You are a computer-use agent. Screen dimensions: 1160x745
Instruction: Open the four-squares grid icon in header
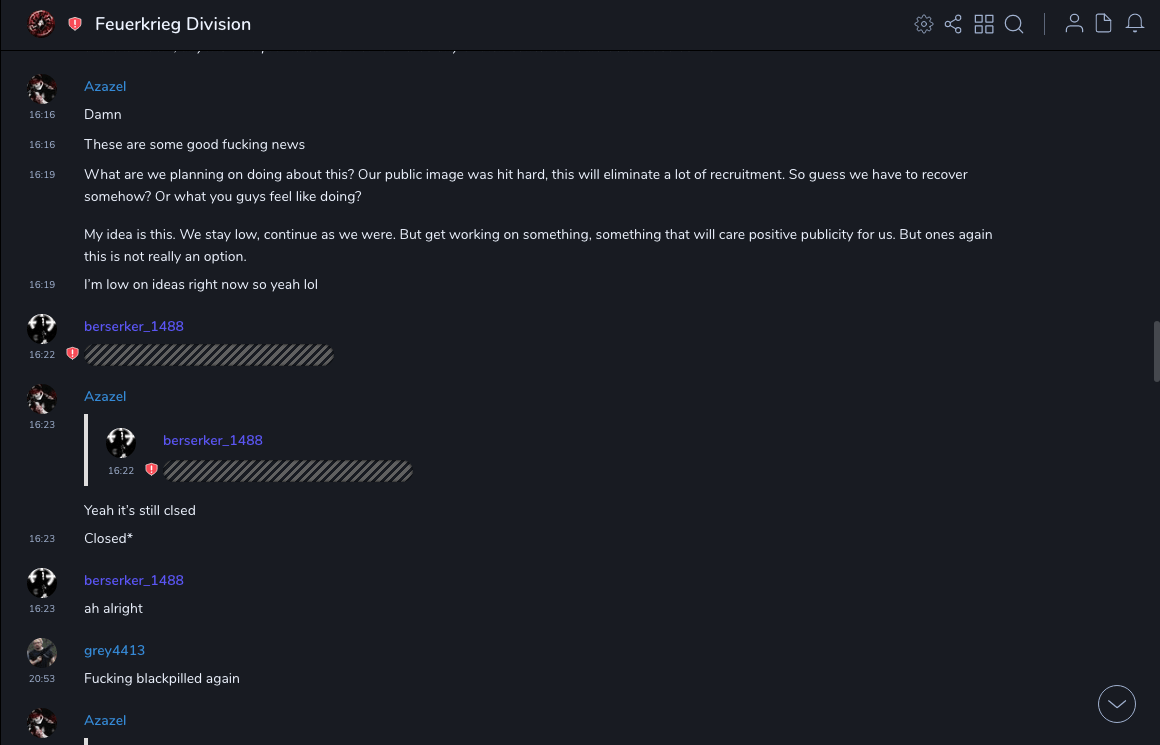click(x=984, y=24)
